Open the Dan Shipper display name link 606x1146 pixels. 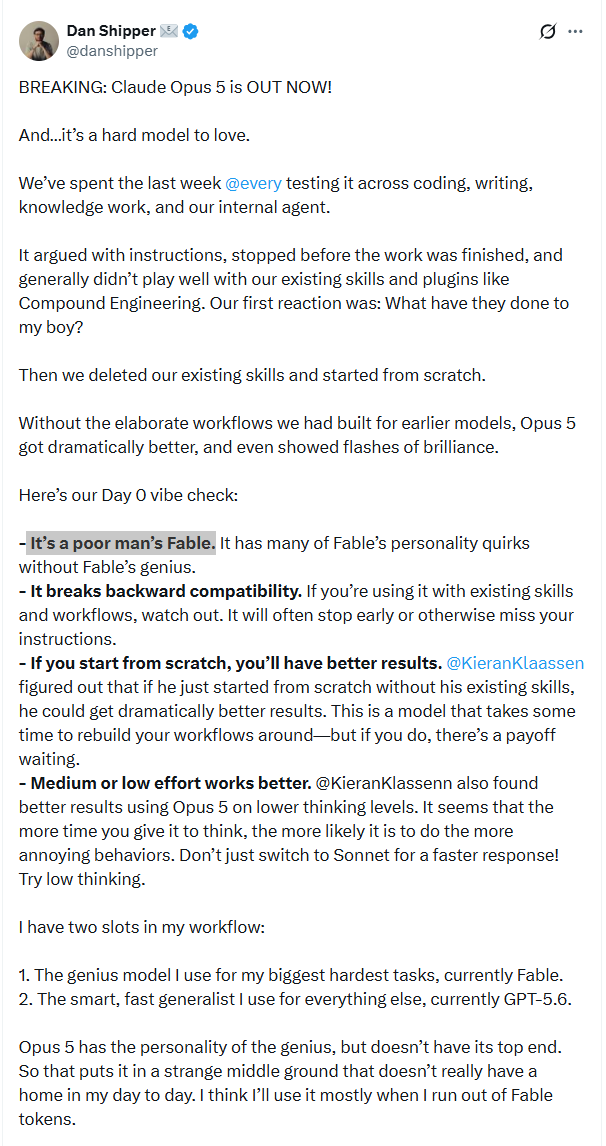111,31
